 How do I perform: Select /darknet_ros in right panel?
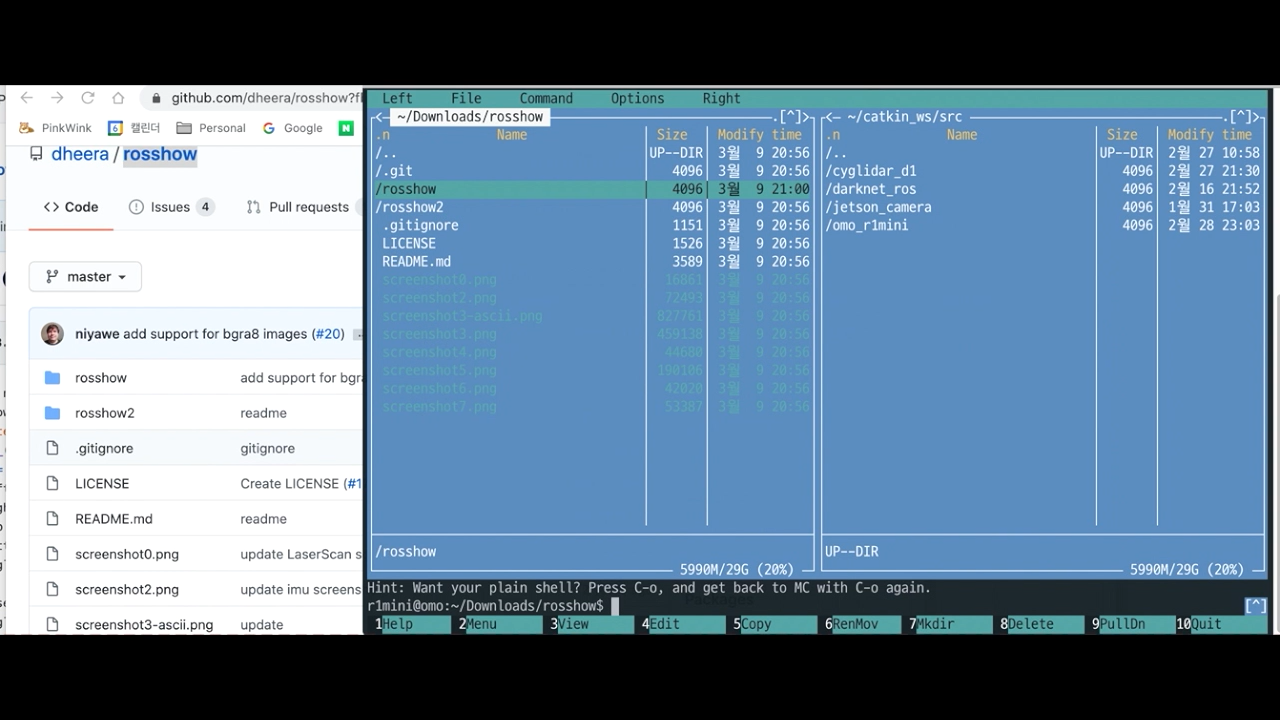tap(958, 189)
